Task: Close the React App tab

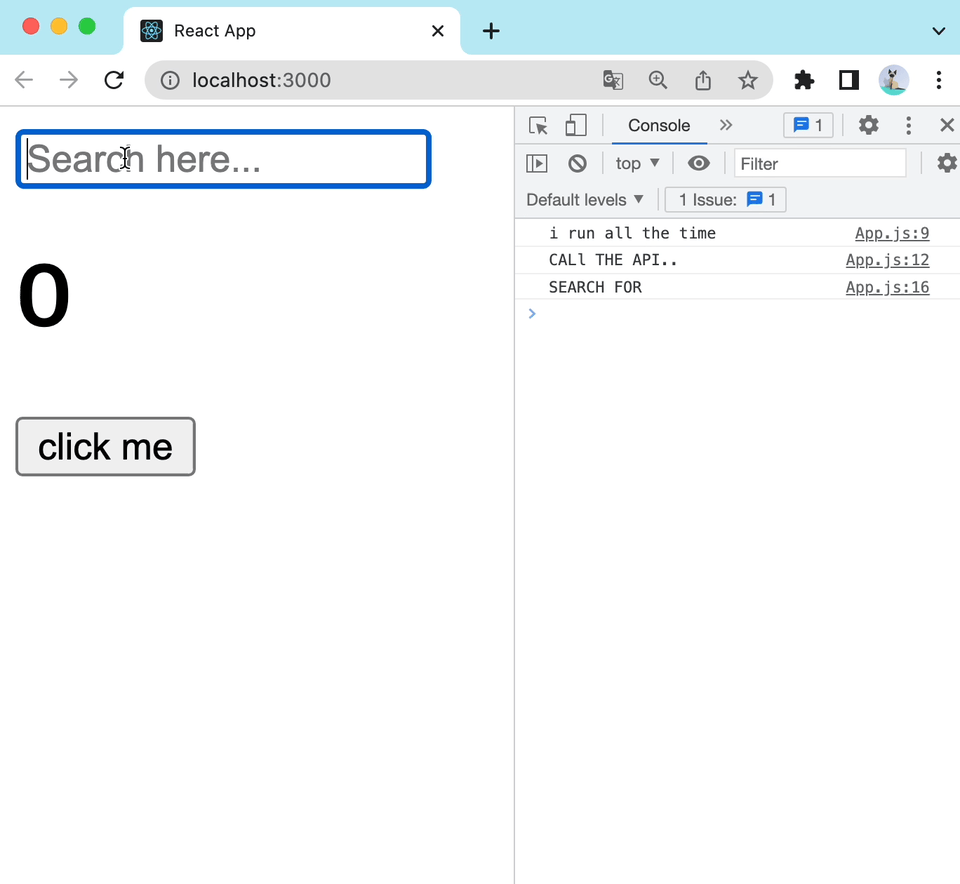Action: tap(438, 31)
